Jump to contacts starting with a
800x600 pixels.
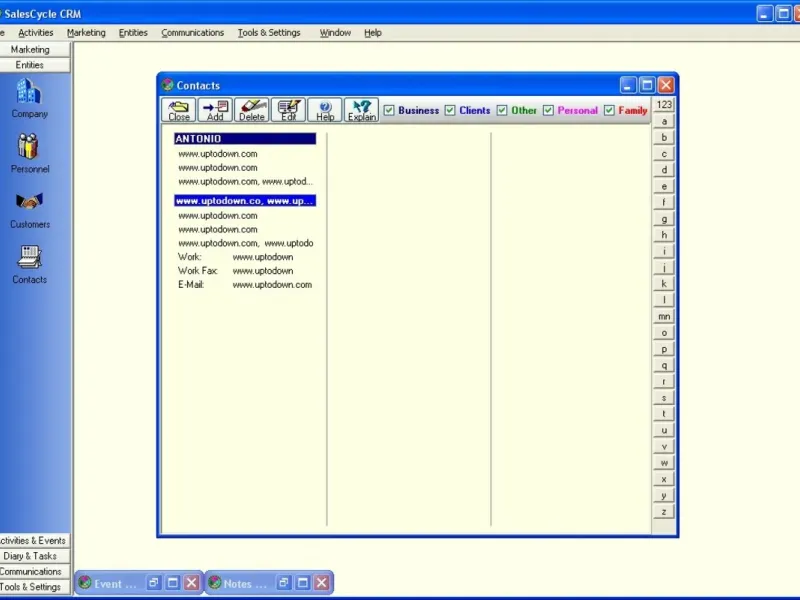point(664,121)
